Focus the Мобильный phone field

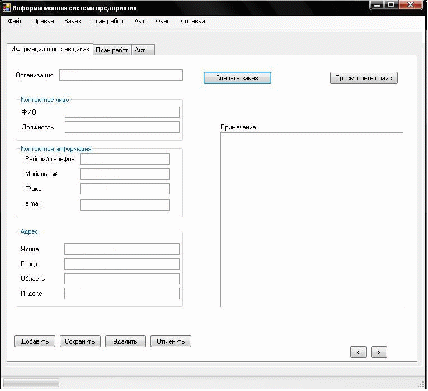click(125, 174)
